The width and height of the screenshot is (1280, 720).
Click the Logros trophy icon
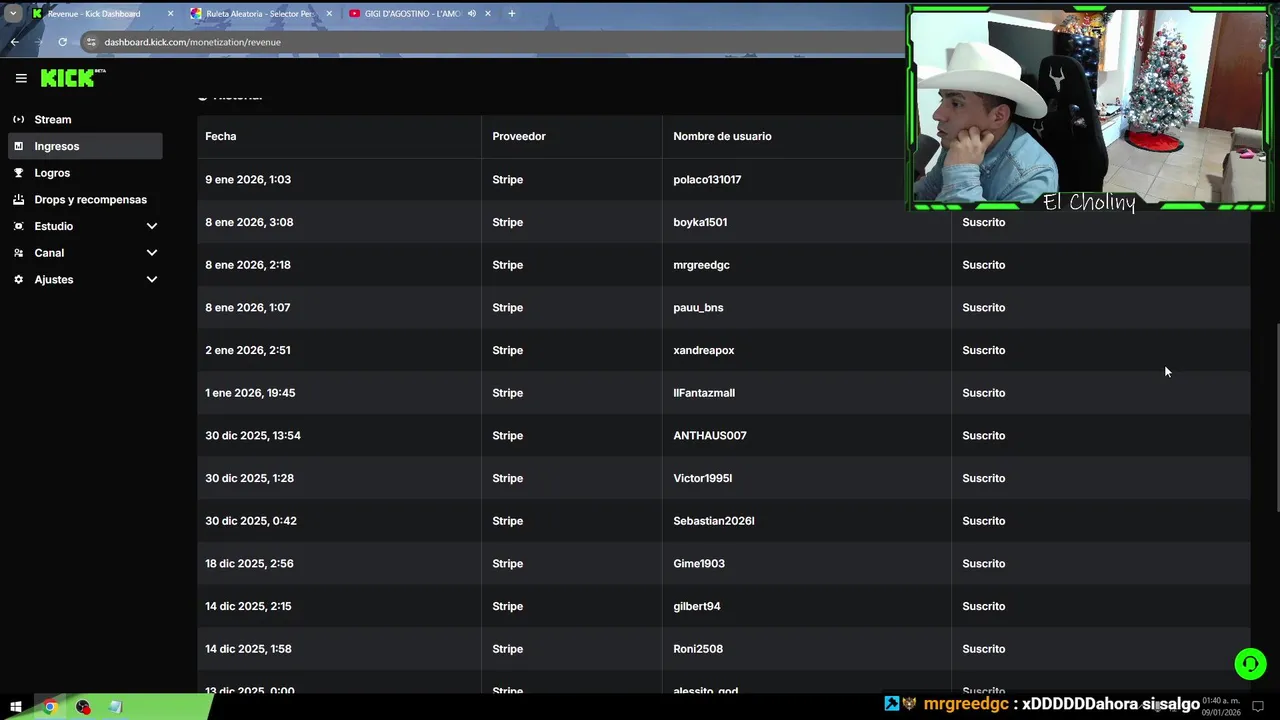18,173
